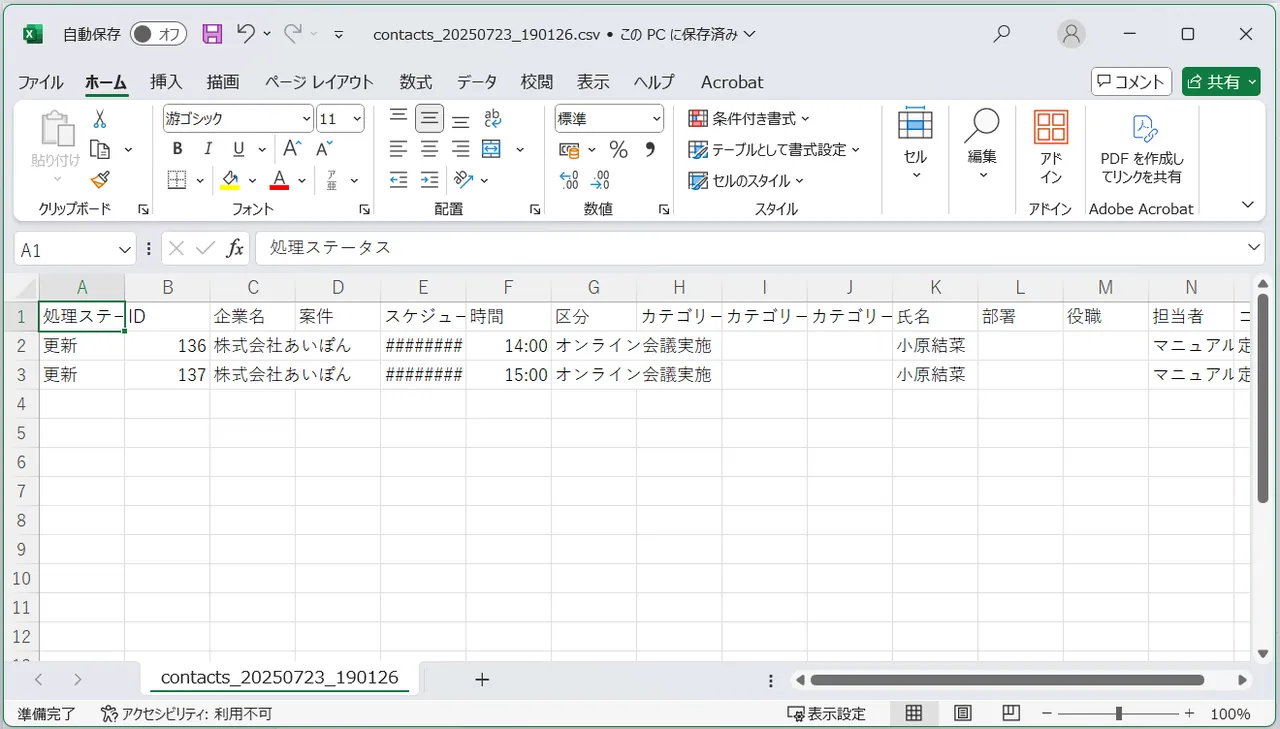
Task: Toggle center horizontal alignment
Action: click(430, 150)
